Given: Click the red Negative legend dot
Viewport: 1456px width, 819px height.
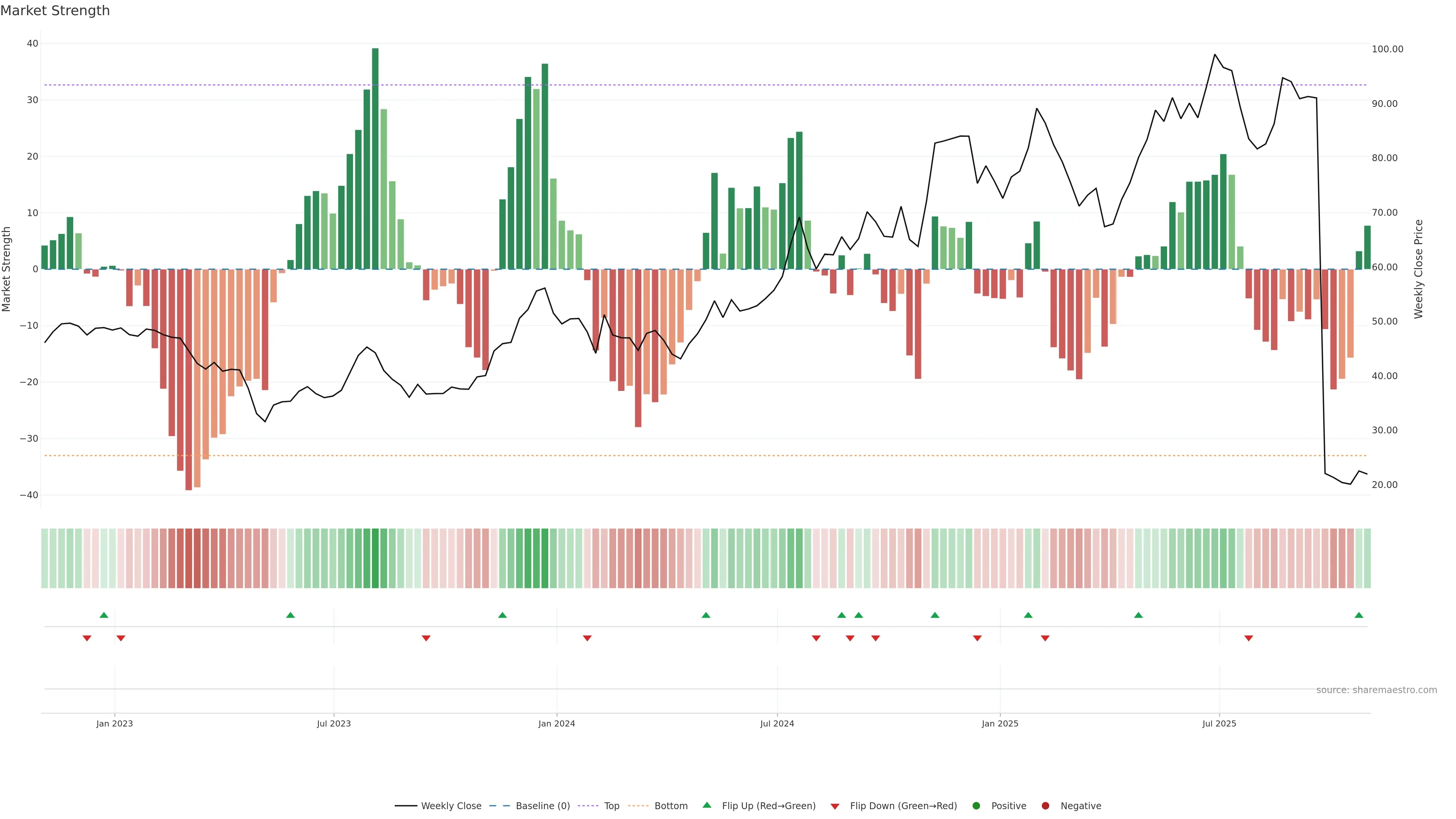Looking at the screenshot, I should [1045, 805].
